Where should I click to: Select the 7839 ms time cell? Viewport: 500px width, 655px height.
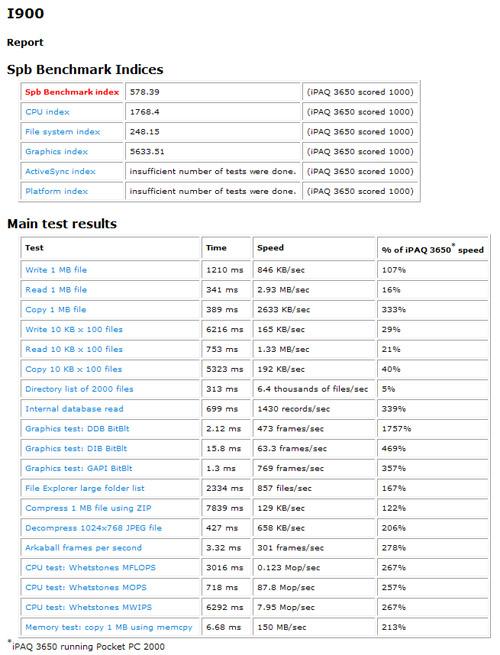tap(225, 508)
